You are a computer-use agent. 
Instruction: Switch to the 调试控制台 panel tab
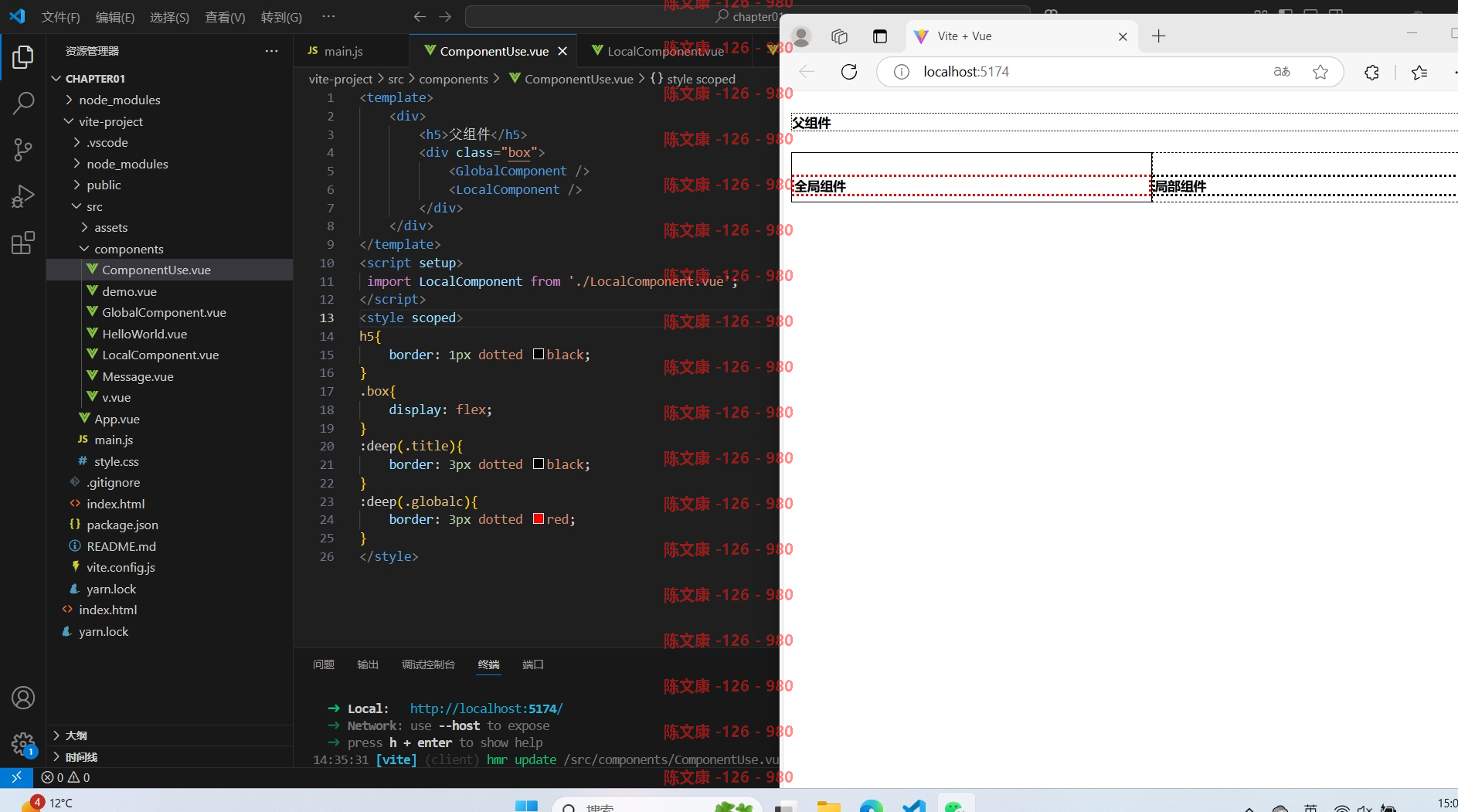(428, 664)
